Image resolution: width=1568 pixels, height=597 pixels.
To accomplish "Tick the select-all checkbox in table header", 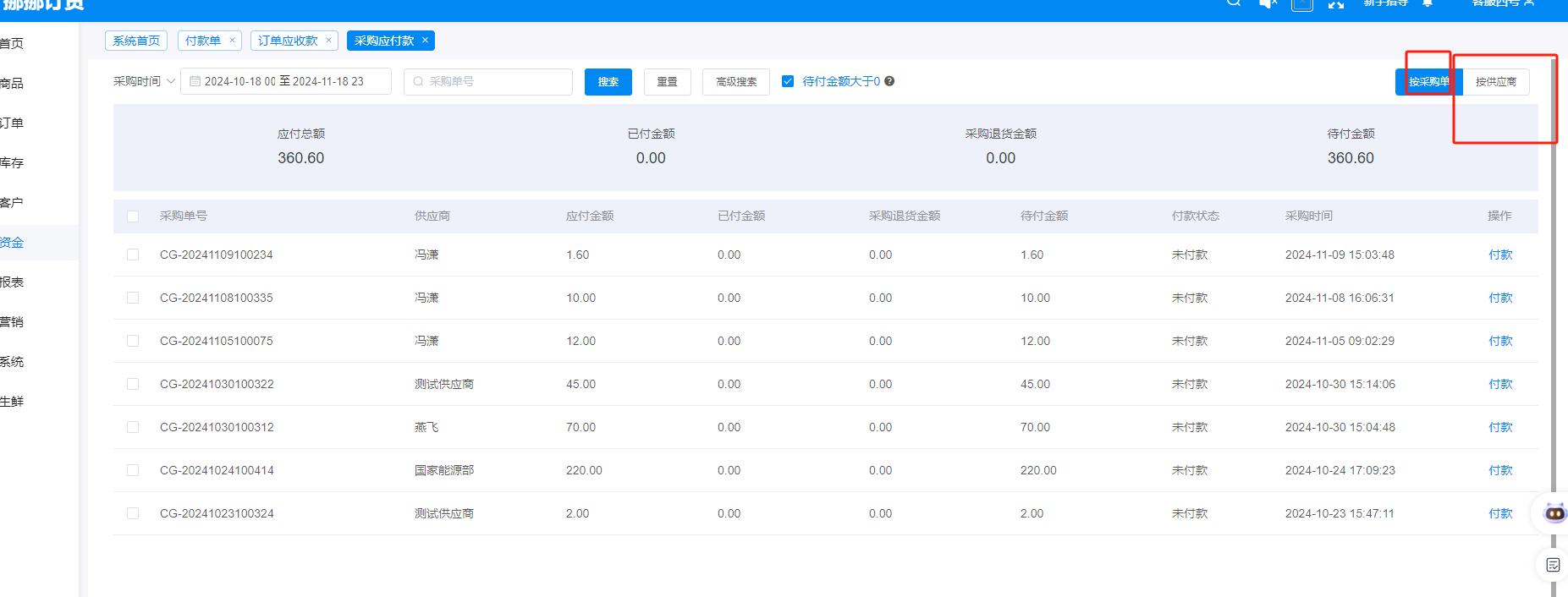I will (x=133, y=216).
